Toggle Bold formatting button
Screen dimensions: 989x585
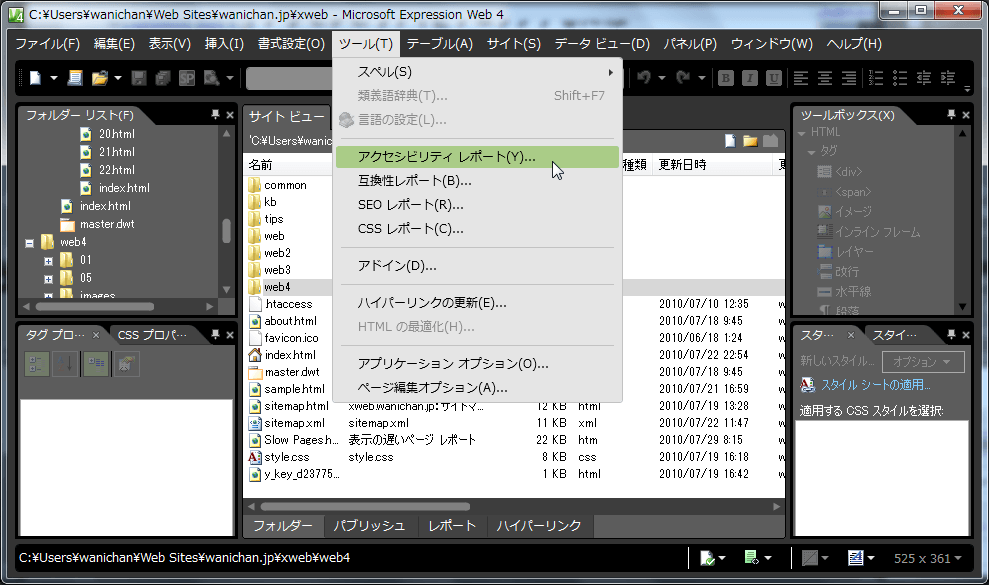(725, 78)
